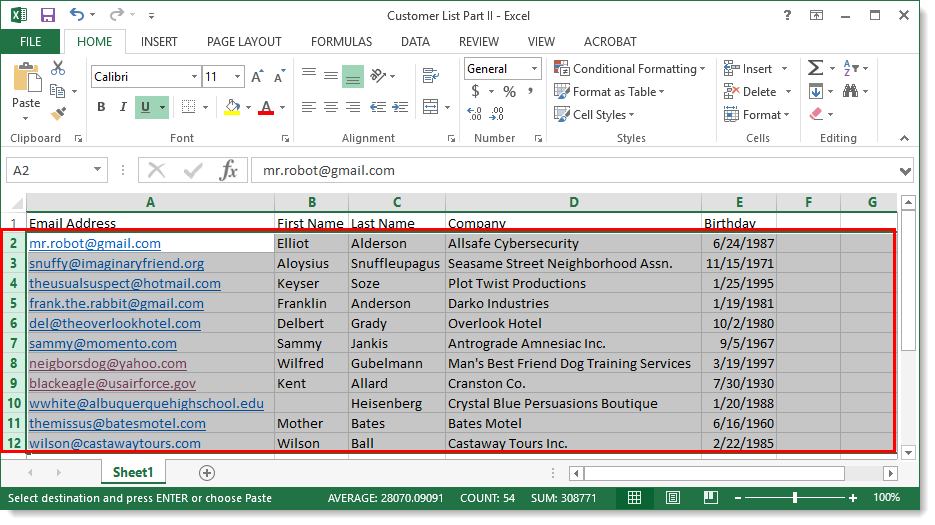Click the Fill down icon
Screen dimensions: 935x525
click(816, 91)
